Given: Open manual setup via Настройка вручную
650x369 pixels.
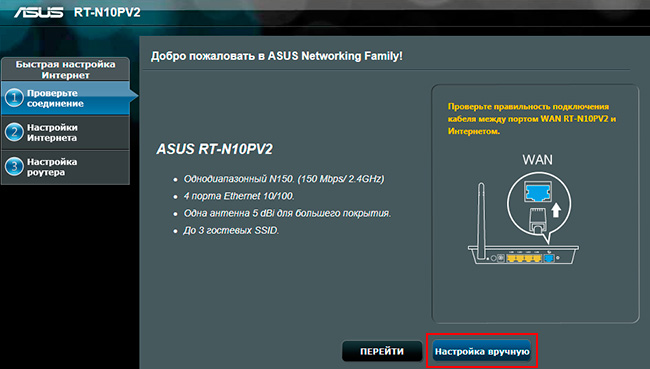Looking at the screenshot, I should [x=482, y=351].
